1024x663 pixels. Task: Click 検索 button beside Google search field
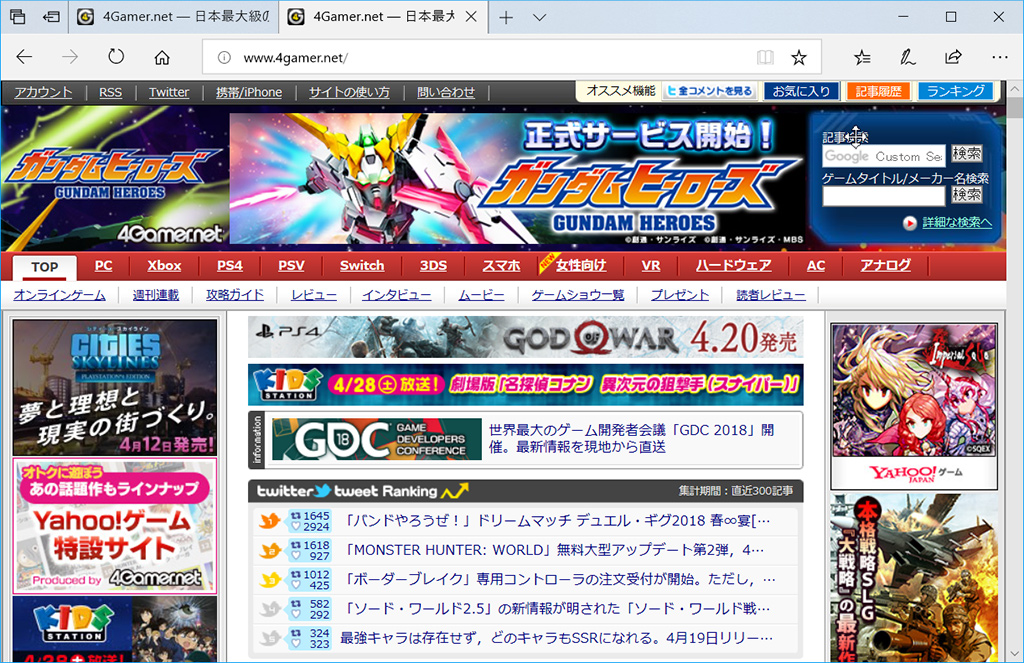click(967, 154)
